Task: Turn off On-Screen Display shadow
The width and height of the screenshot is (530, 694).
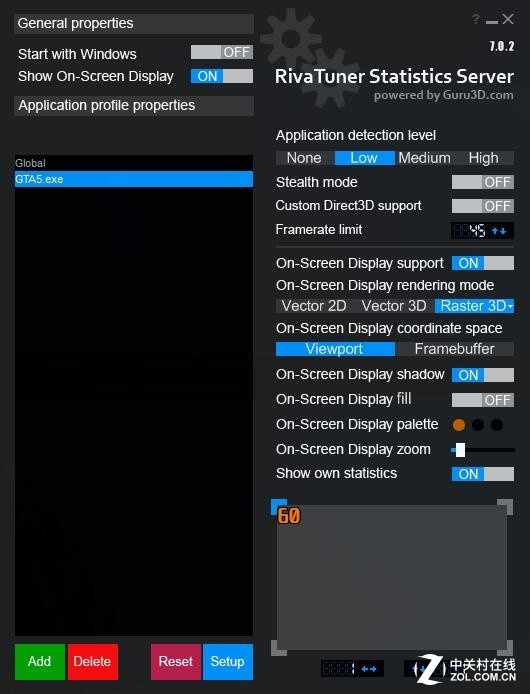Action: (483, 375)
